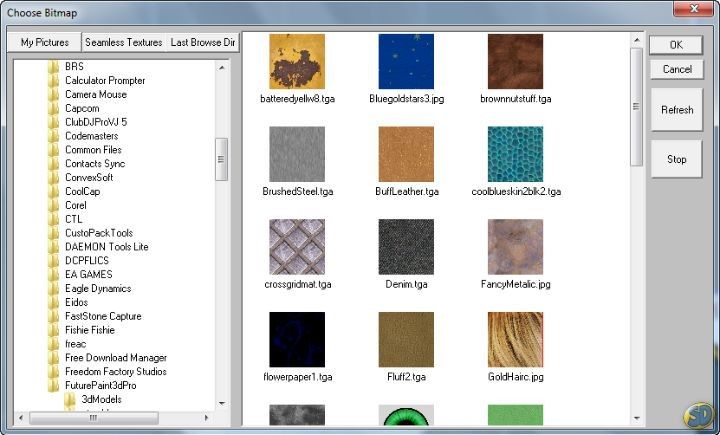Click the Calculator Prompter folder icon

pos(53,80)
